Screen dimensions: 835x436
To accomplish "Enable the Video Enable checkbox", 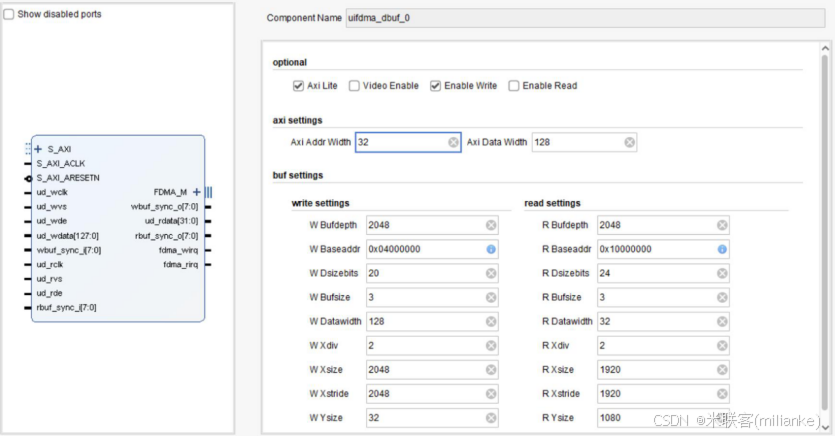I will click(x=354, y=86).
